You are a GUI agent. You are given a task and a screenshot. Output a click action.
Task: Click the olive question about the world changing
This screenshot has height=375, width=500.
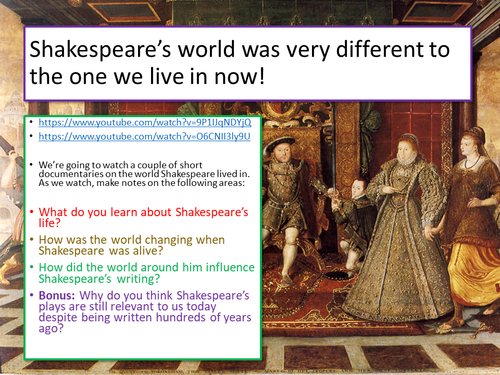(x=132, y=245)
